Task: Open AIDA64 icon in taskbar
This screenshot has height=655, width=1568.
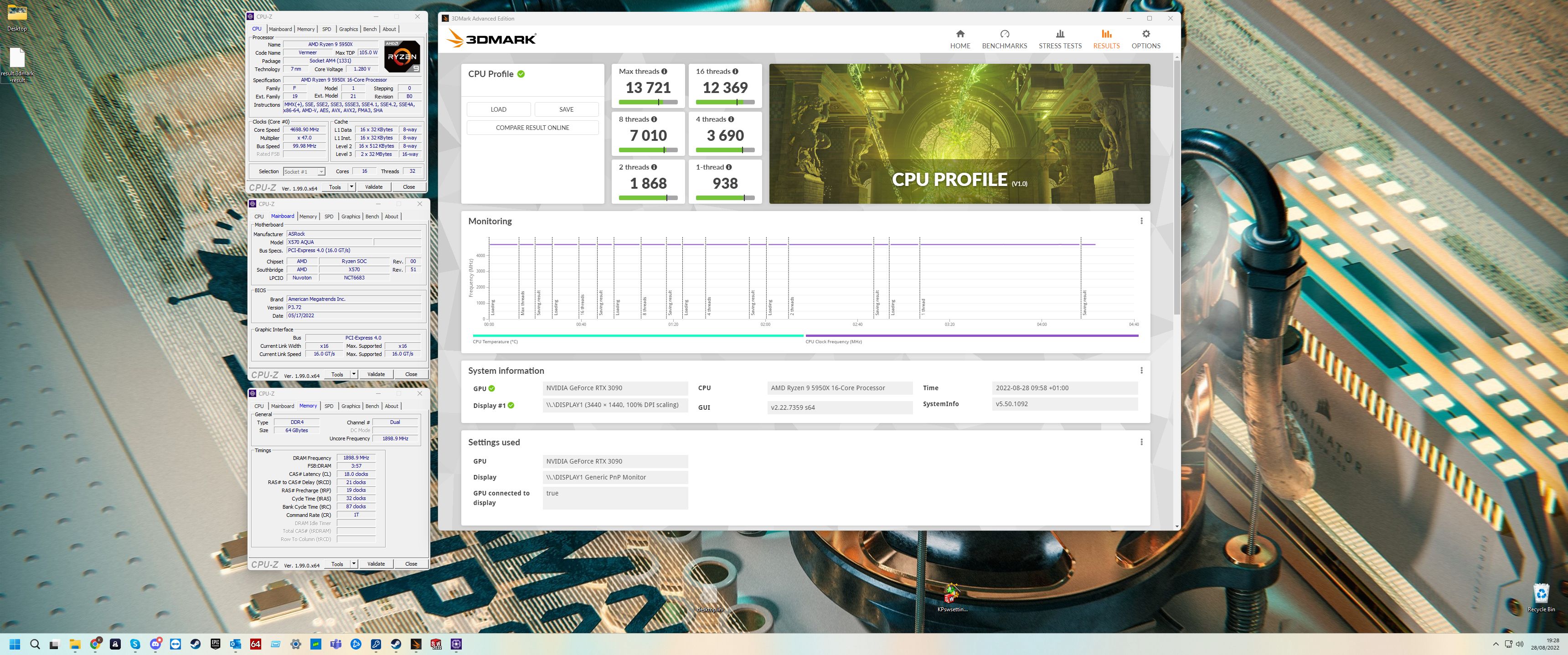Action: point(256,644)
